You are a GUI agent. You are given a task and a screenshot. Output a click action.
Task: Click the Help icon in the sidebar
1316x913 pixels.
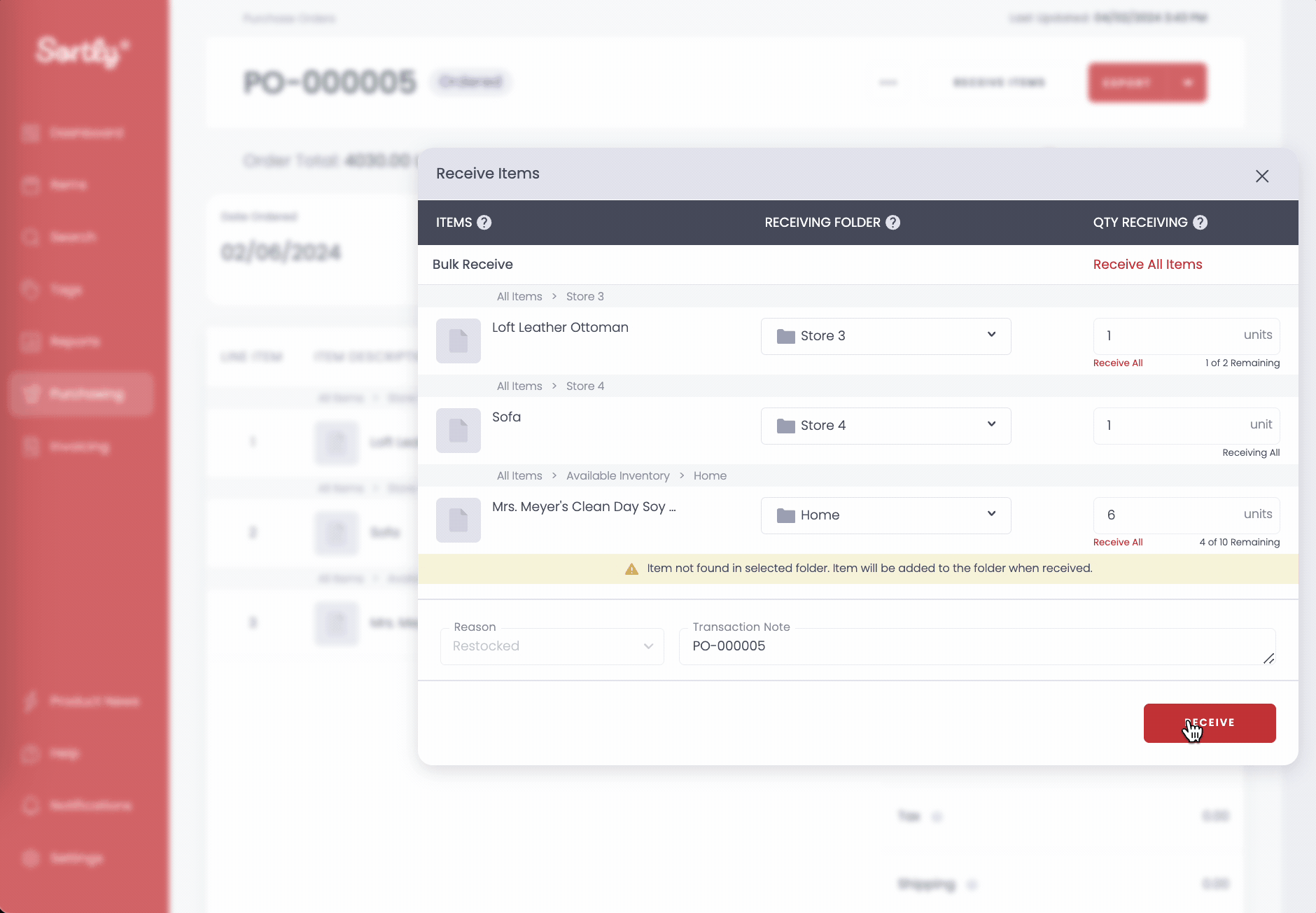point(31,753)
